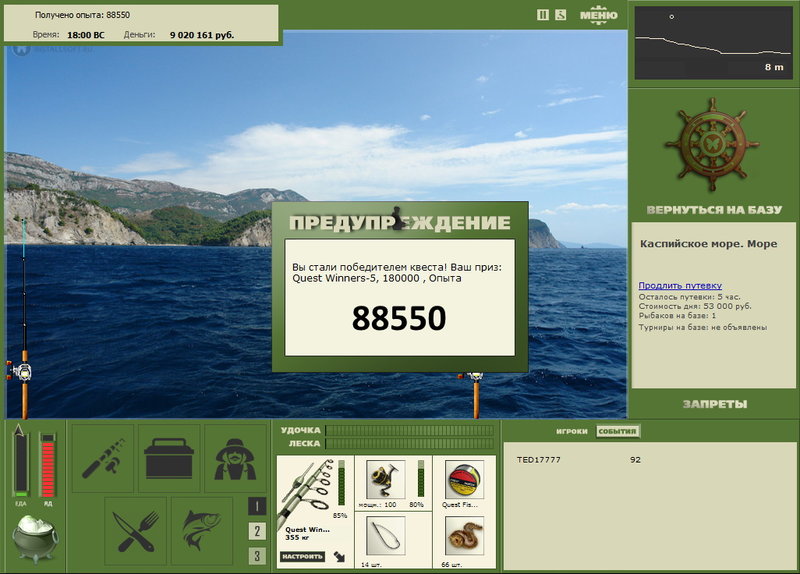Click the cooking pot icon
Image resolution: width=800 pixels, height=574 pixels.
tap(35, 537)
